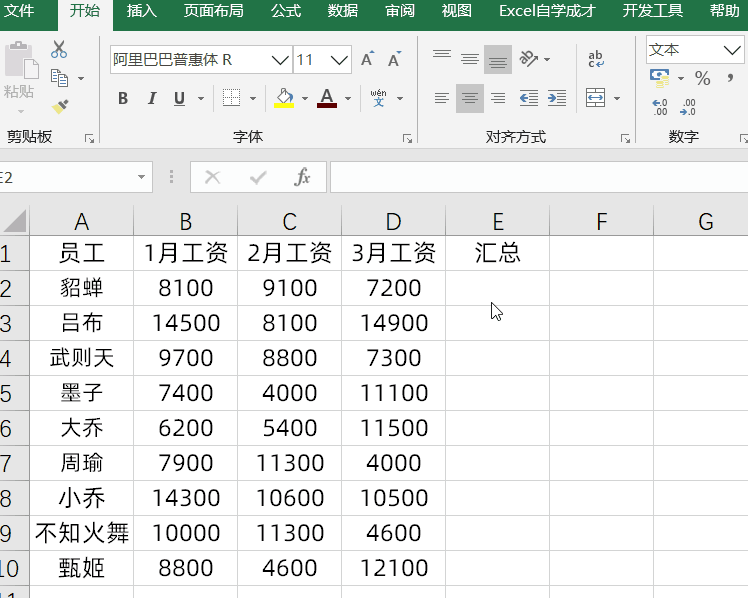Open the 文件 tab
Viewport: 748px width, 598px height.
(19, 10)
